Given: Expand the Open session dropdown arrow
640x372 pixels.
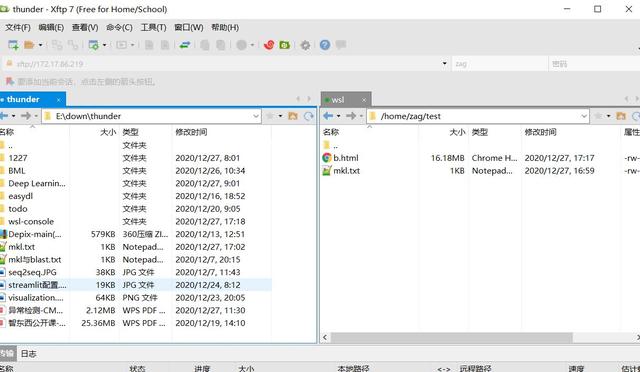Looking at the screenshot, I should coord(40,45).
